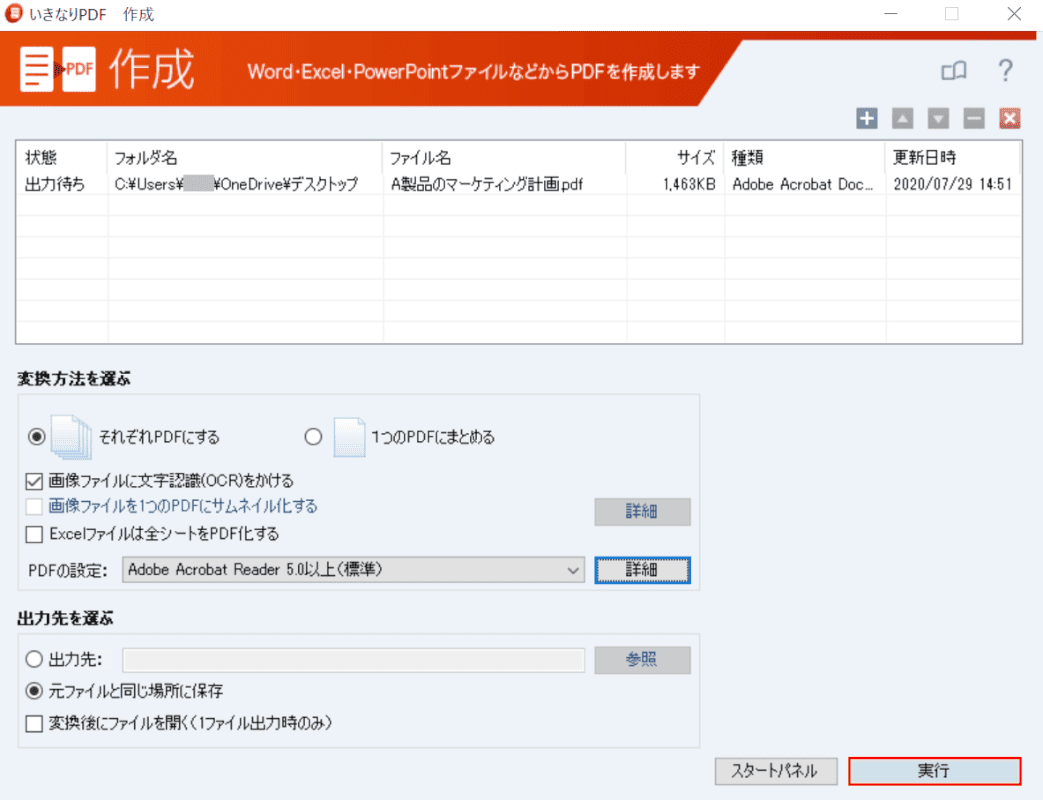Image resolution: width=1043 pixels, height=800 pixels.
Task: Sort by 状態 column header
Action: tap(61, 158)
